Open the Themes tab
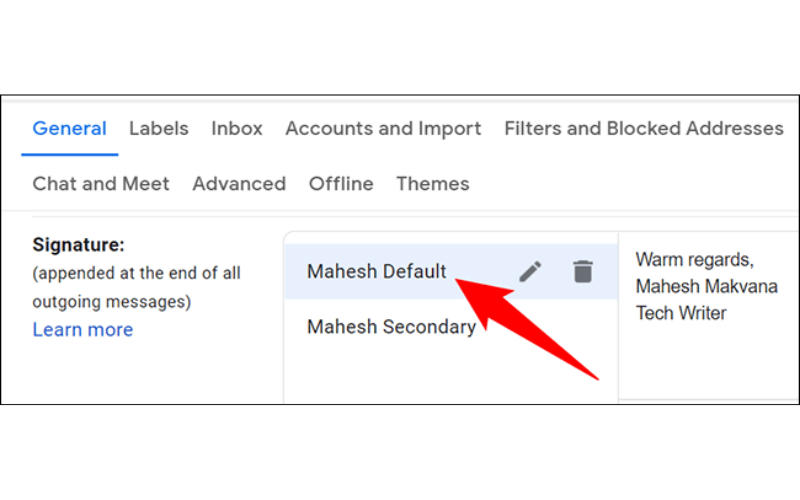800x500 pixels. (433, 184)
